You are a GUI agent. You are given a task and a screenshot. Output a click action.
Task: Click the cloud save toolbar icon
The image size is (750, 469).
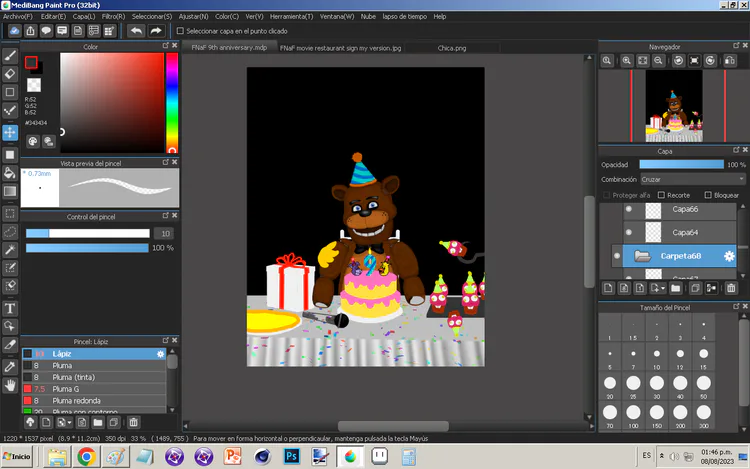pyautogui.click(x=14, y=31)
